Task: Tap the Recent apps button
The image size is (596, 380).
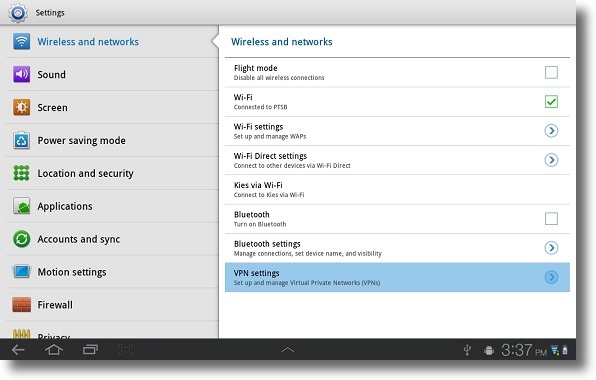Action: 90,350
